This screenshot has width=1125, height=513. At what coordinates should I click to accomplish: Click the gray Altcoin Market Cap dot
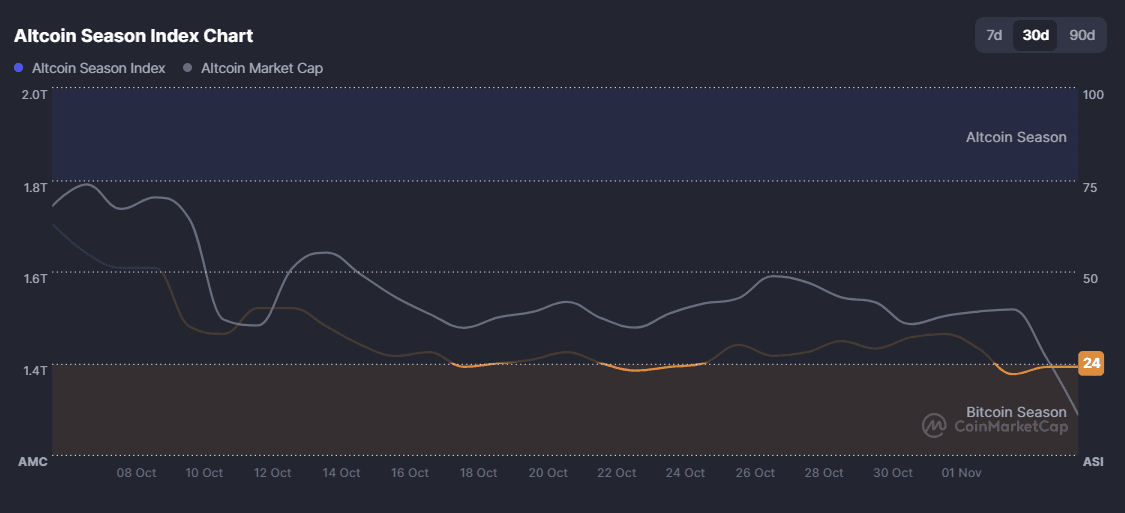[188, 68]
